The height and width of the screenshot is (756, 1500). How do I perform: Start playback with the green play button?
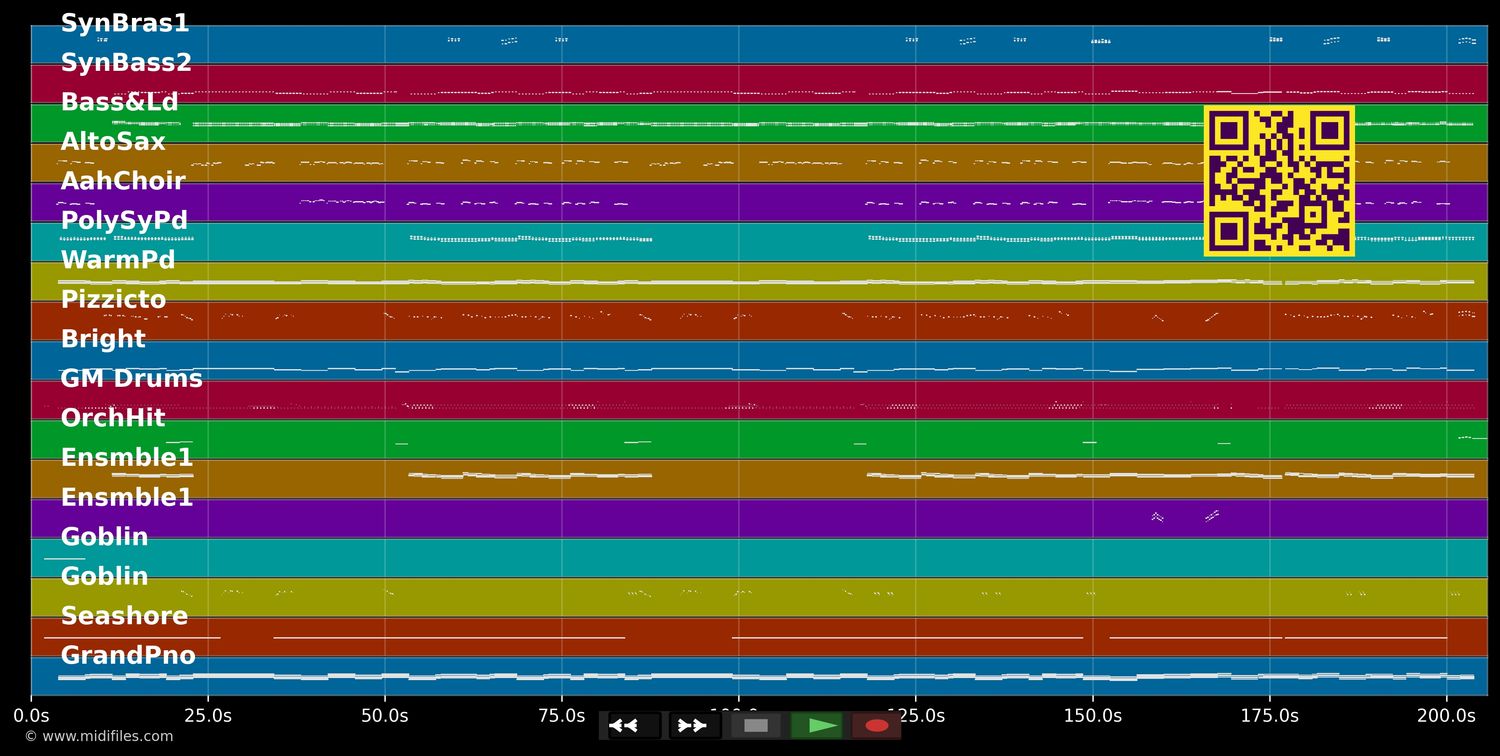(x=816, y=725)
